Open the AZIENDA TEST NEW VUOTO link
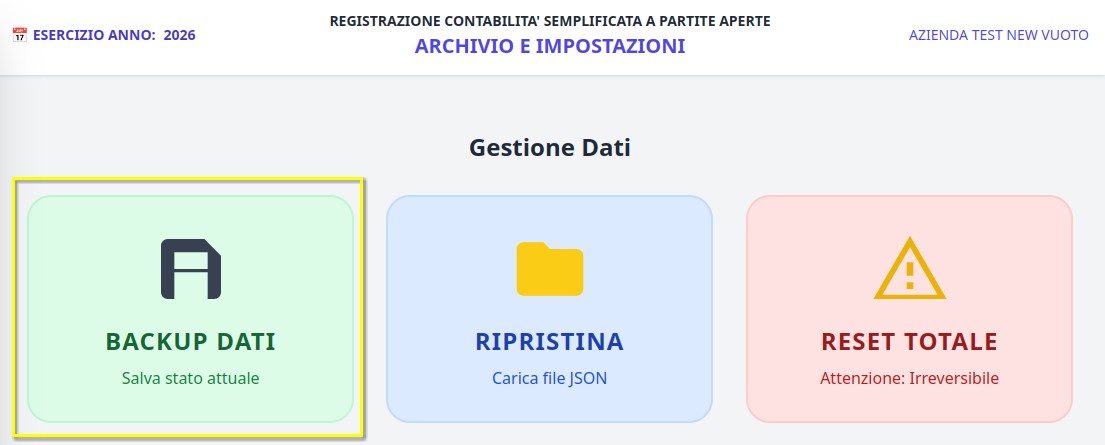 (x=998, y=35)
